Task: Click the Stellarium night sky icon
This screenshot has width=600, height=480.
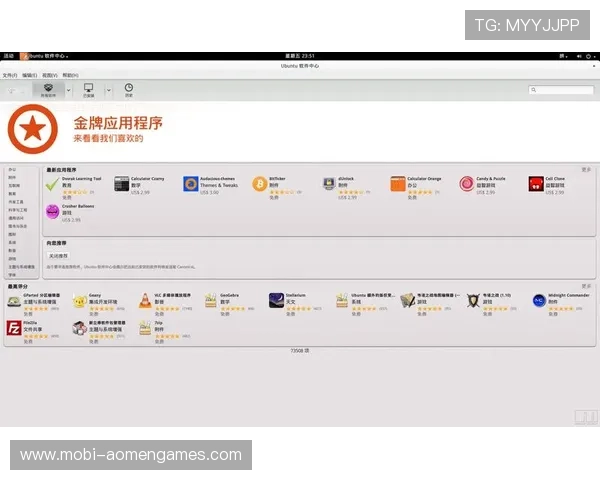Action: [276, 300]
